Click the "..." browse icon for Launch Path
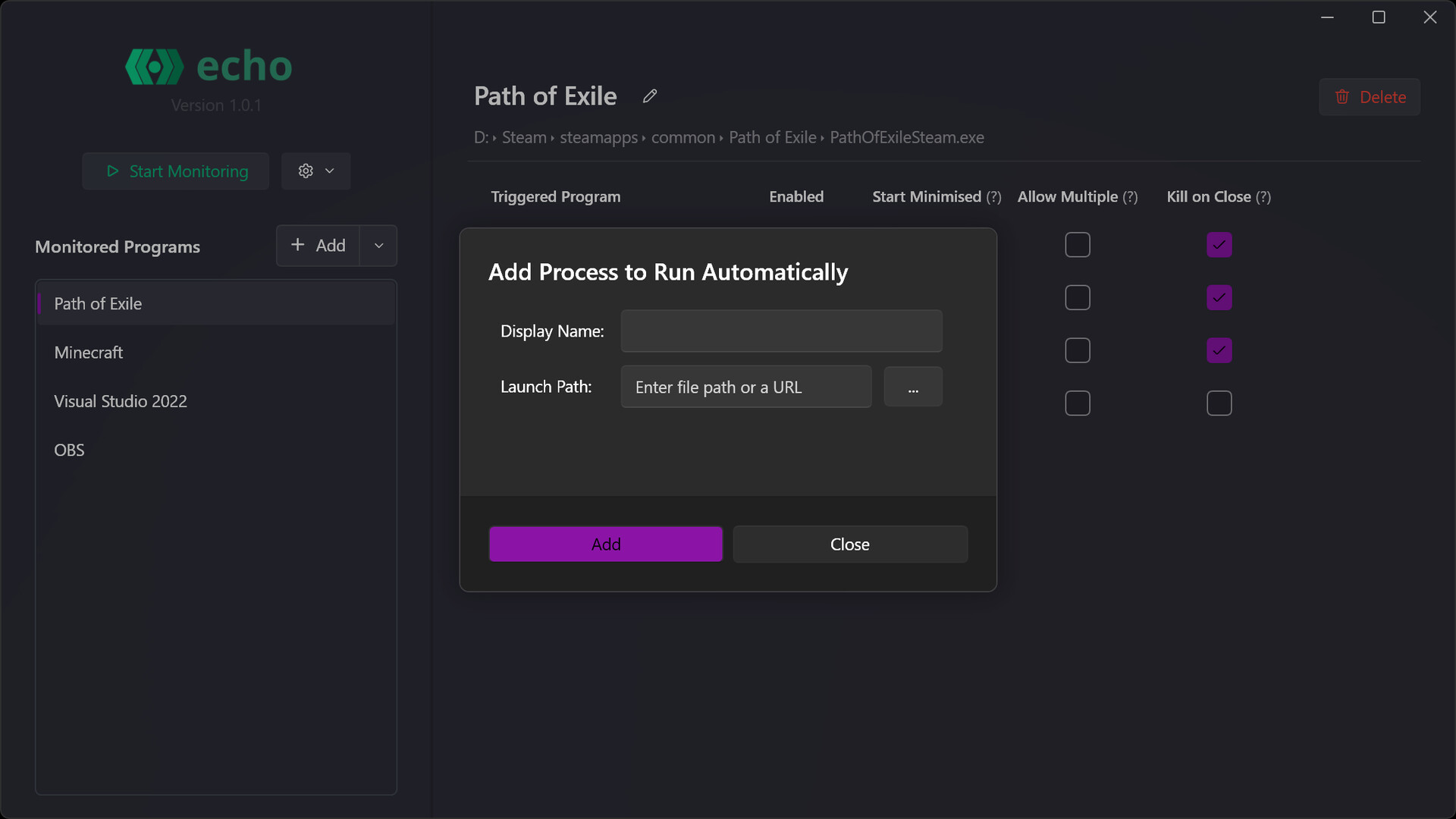 912,387
